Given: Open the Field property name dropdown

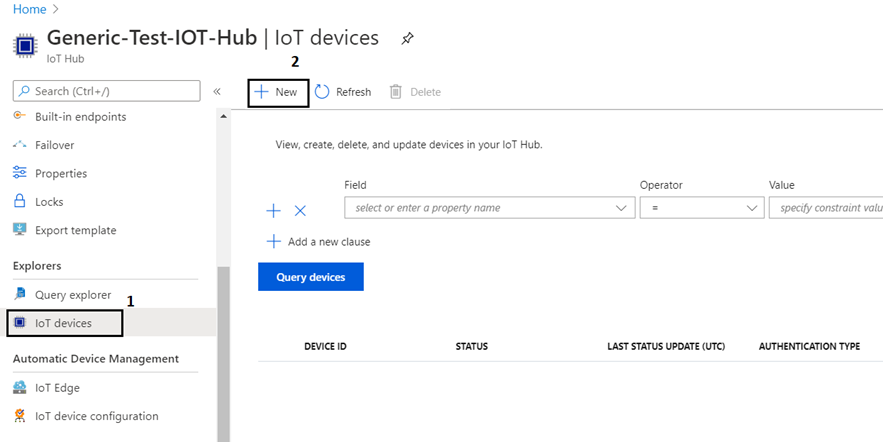Looking at the screenshot, I should coord(490,208).
